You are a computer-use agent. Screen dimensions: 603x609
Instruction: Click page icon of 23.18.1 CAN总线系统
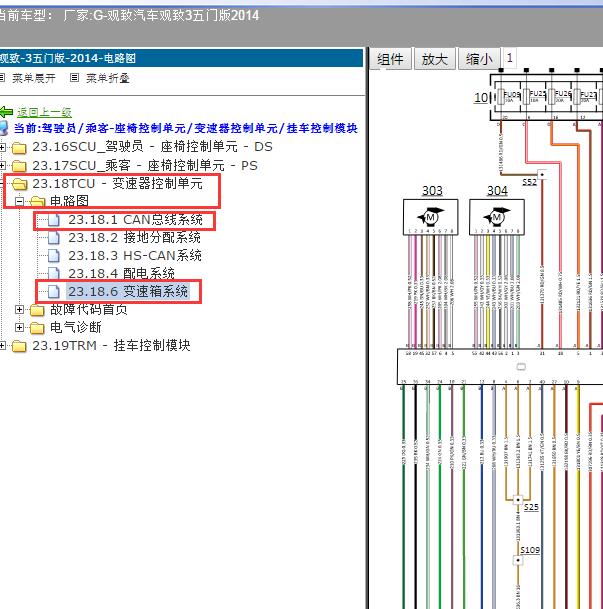[x=54, y=220]
